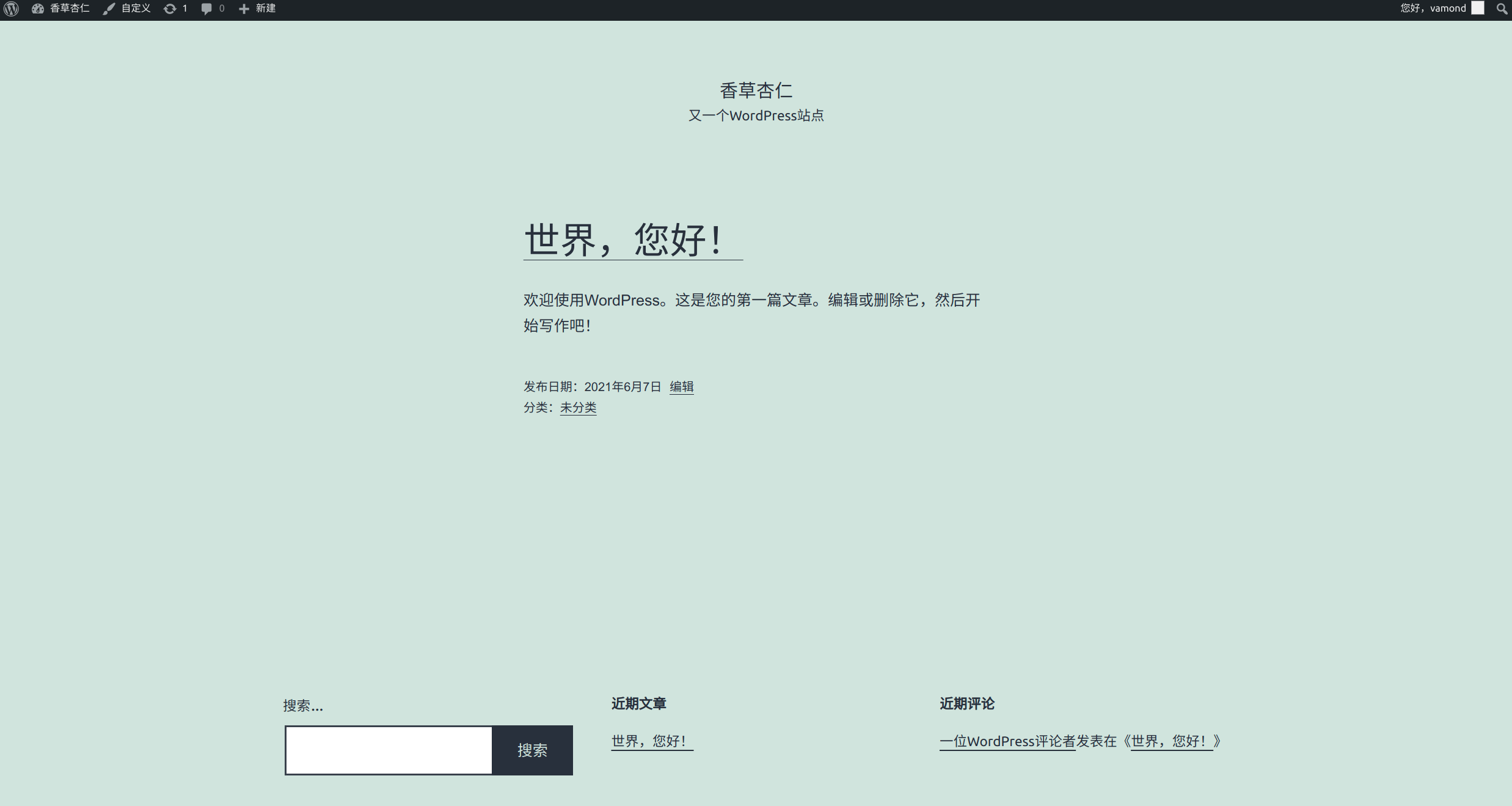Click the 香草杏仁 site title heading
The width and height of the screenshot is (1512, 806).
tap(756, 90)
